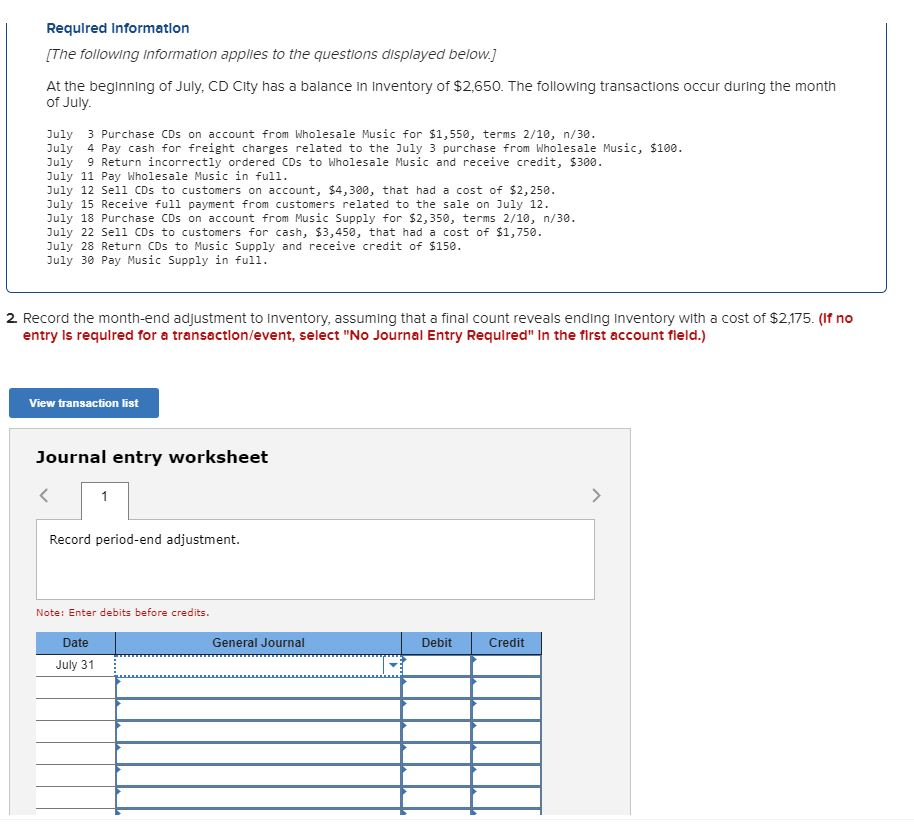Click the sixth row Debit cell
Viewport: 914px width, 825px height.
(x=437, y=776)
